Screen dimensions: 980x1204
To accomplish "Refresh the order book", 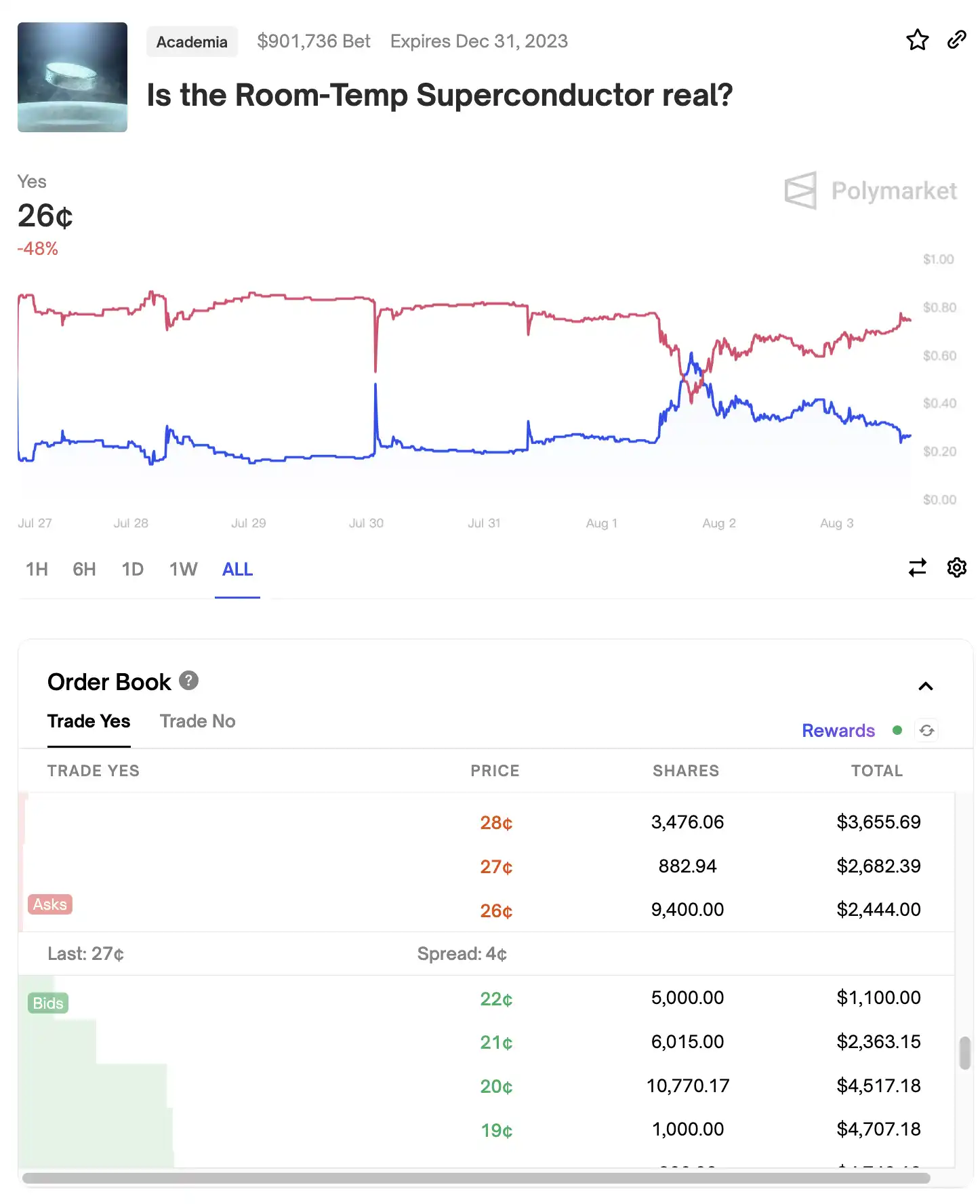I will (926, 730).
